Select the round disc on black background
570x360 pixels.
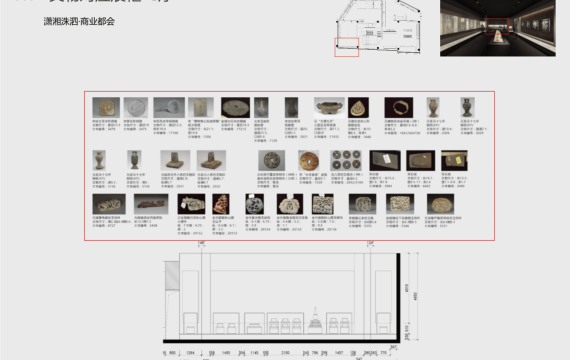236,107
